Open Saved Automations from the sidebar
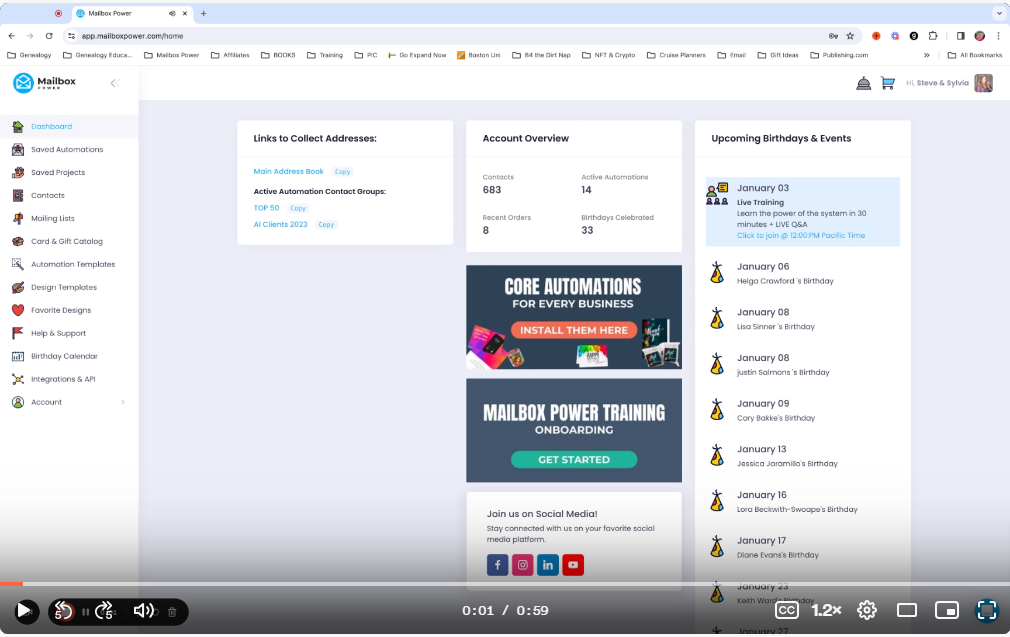This screenshot has width=1010, height=637. point(66,150)
